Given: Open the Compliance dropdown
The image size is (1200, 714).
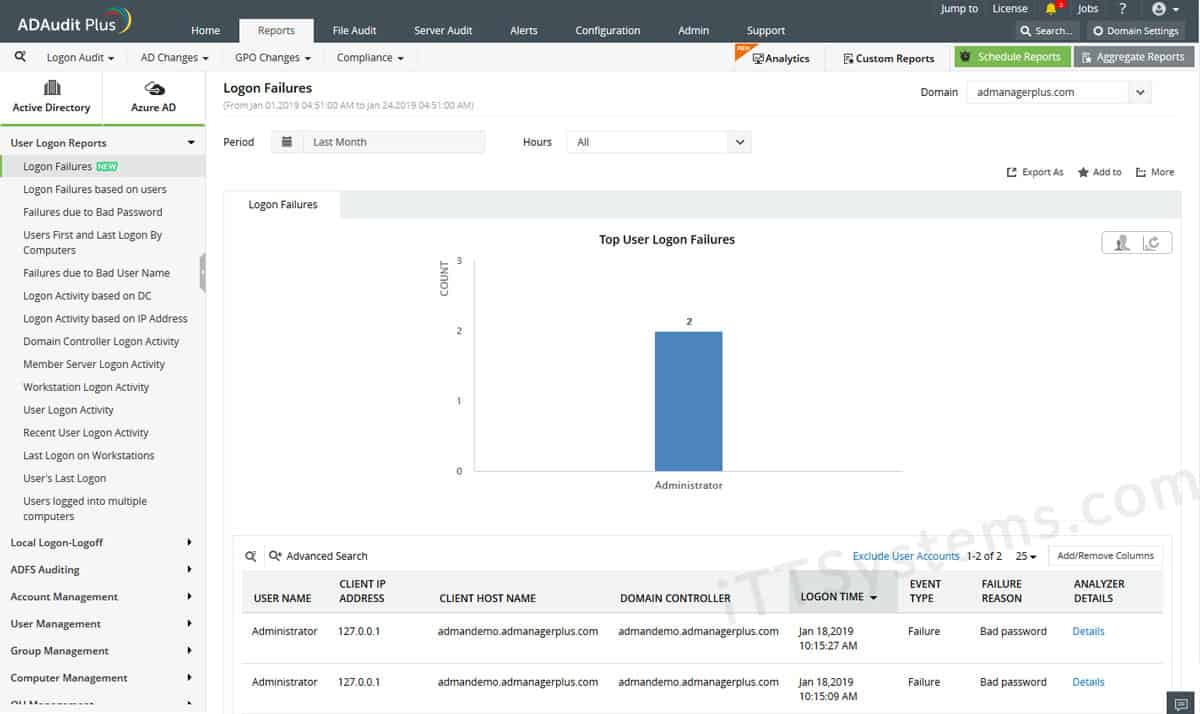Looking at the screenshot, I should click(x=370, y=58).
